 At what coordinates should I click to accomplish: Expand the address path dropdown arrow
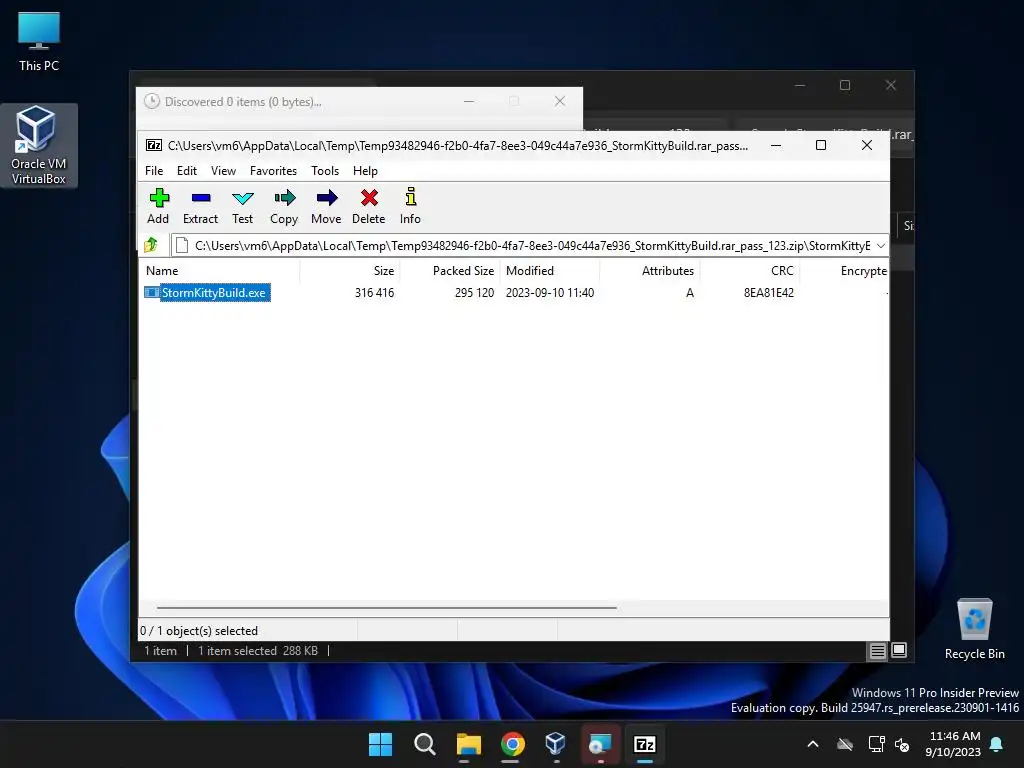(x=880, y=246)
